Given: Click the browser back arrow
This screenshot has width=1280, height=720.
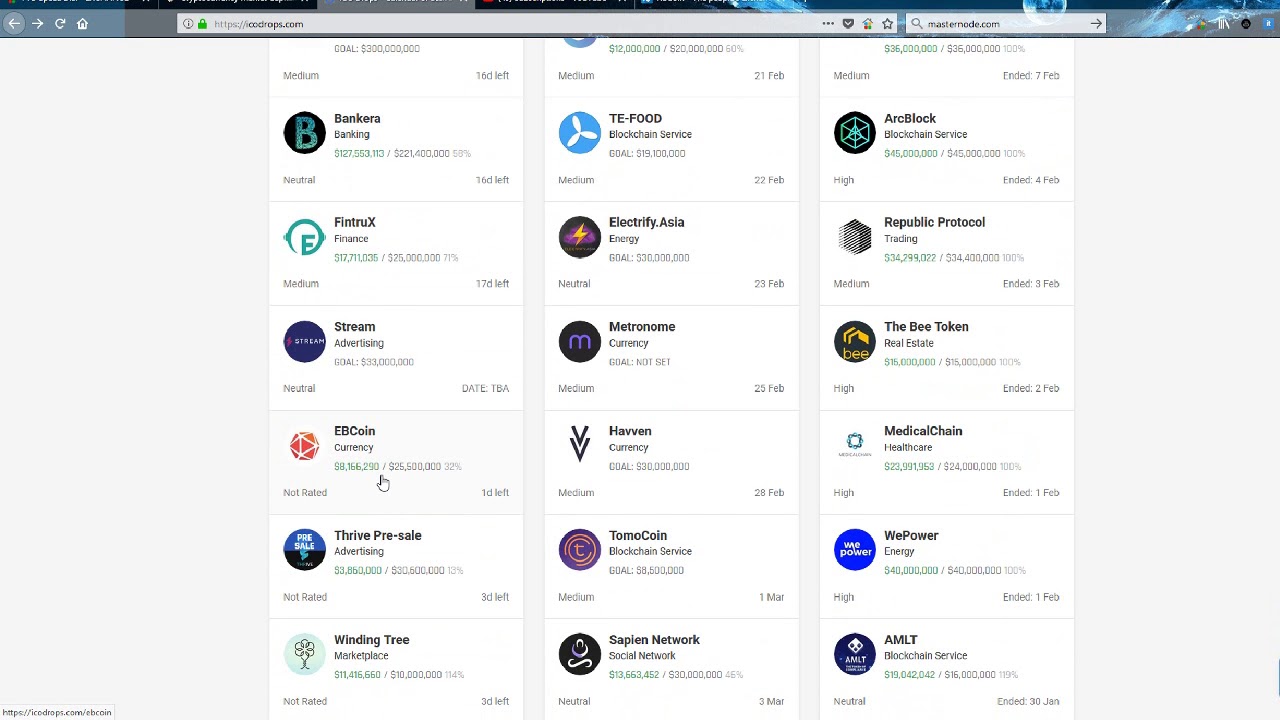Looking at the screenshot, I should [15, 23].
